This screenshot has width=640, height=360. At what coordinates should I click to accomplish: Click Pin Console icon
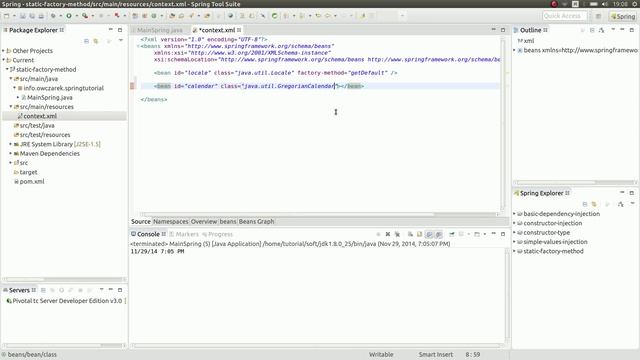coord(451,234)
